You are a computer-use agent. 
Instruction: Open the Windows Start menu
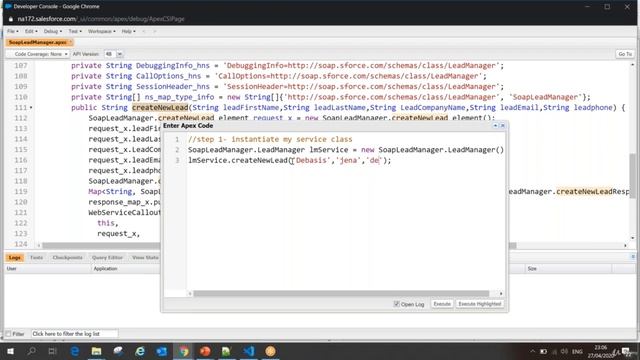(x=10, y=351)
